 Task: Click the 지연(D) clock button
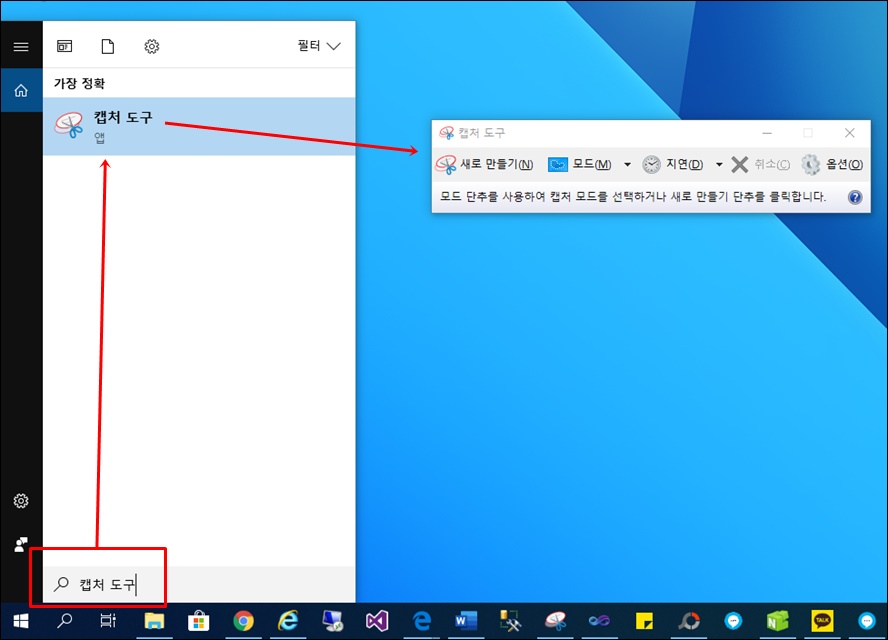pyautogui.click(x=673, y=164)
